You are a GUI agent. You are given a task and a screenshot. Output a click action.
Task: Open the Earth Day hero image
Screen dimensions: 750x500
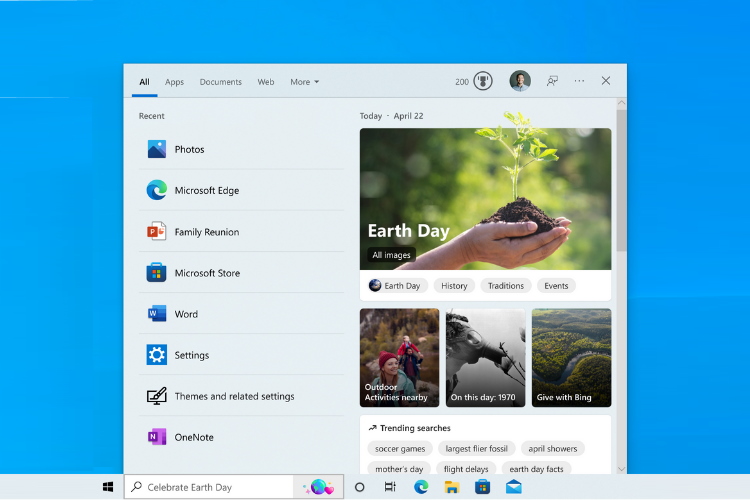click(x=485, y=199)
